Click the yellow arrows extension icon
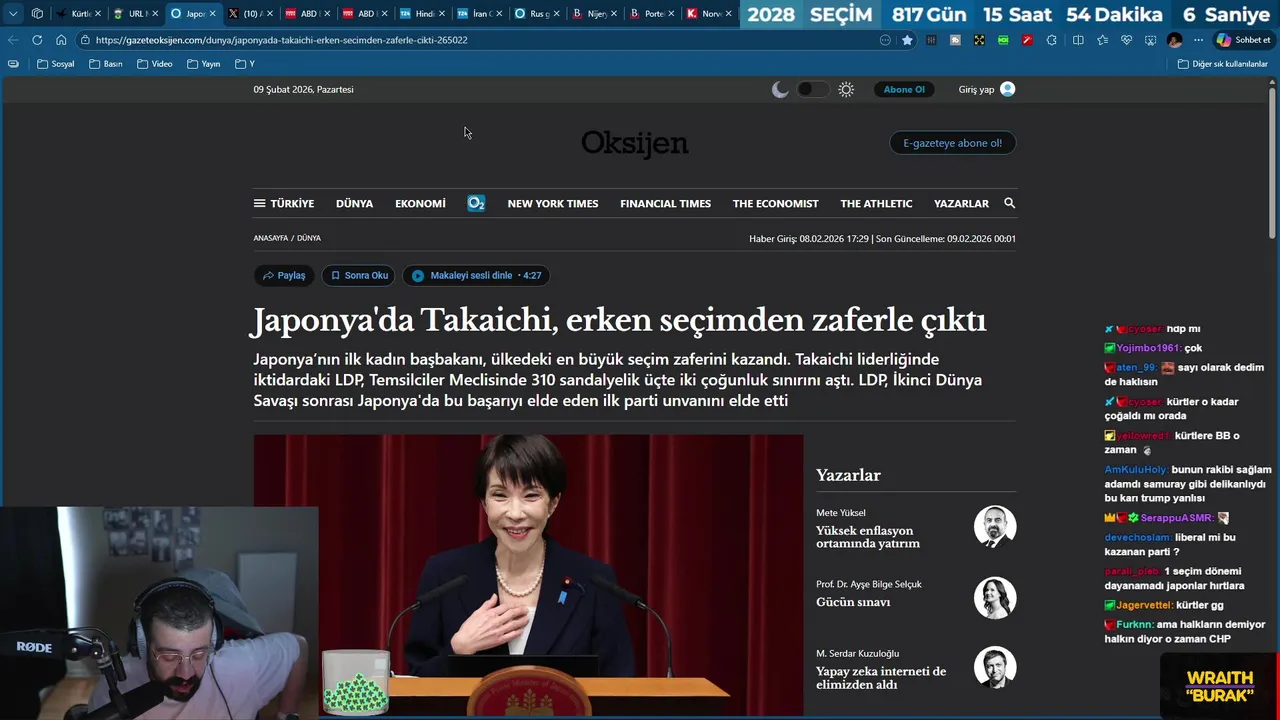Viewport: 1280px width, 720px height. [979, 40]
